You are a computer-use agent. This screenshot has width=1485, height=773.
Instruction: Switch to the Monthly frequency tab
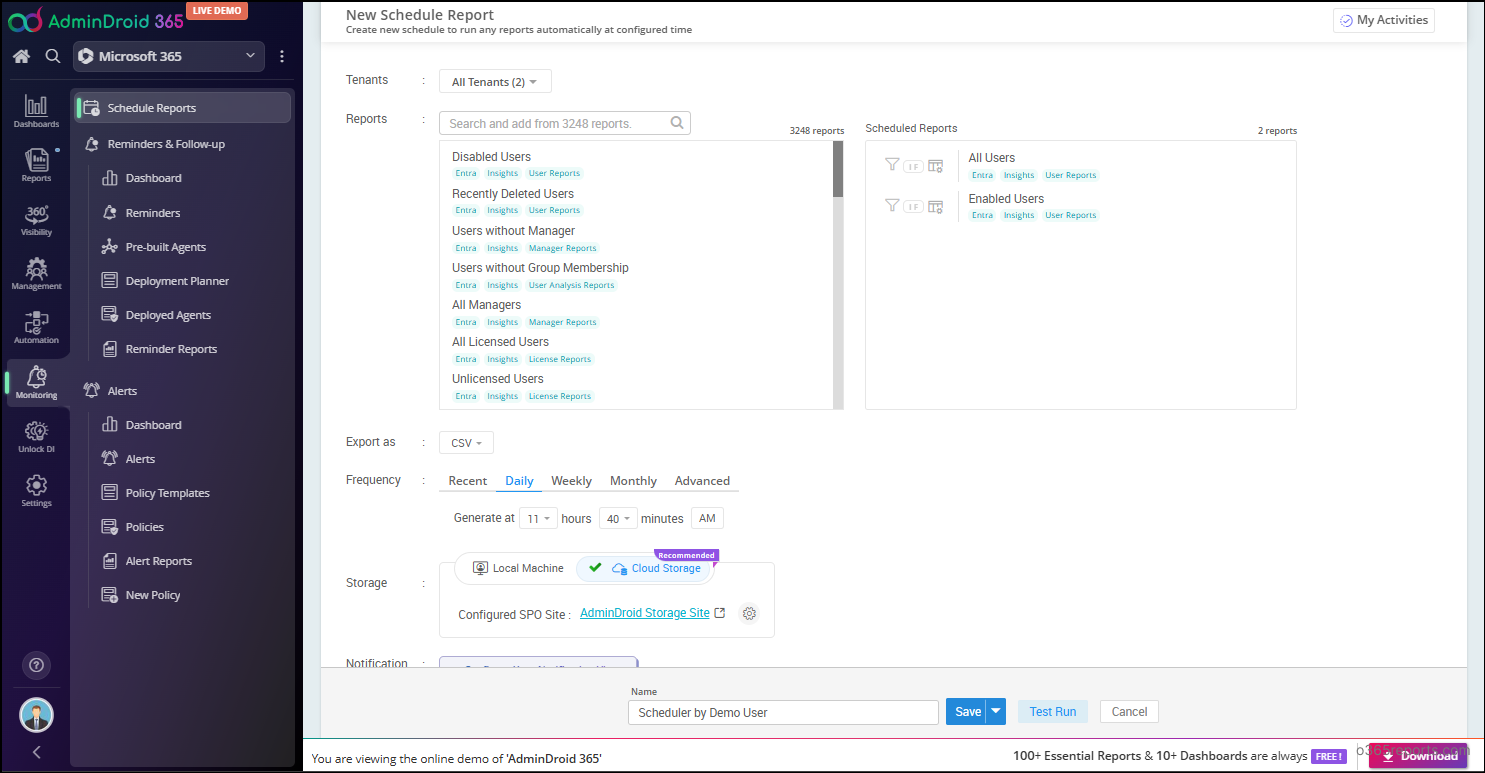(633, 481)
